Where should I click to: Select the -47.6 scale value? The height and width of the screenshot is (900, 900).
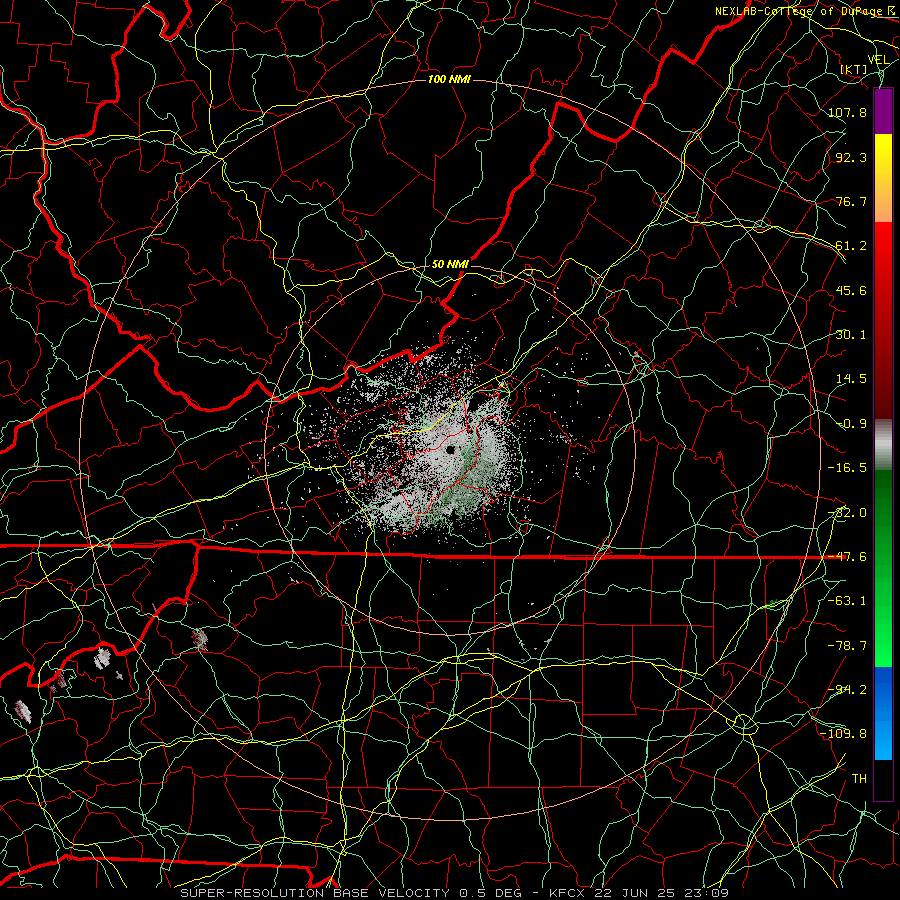click(x=847, y=557)
